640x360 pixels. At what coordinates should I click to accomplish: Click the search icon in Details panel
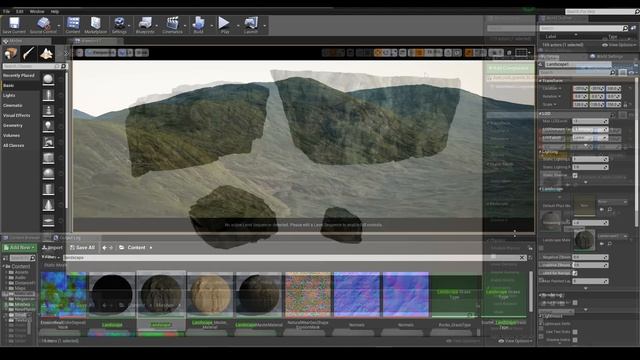[612, 73]
